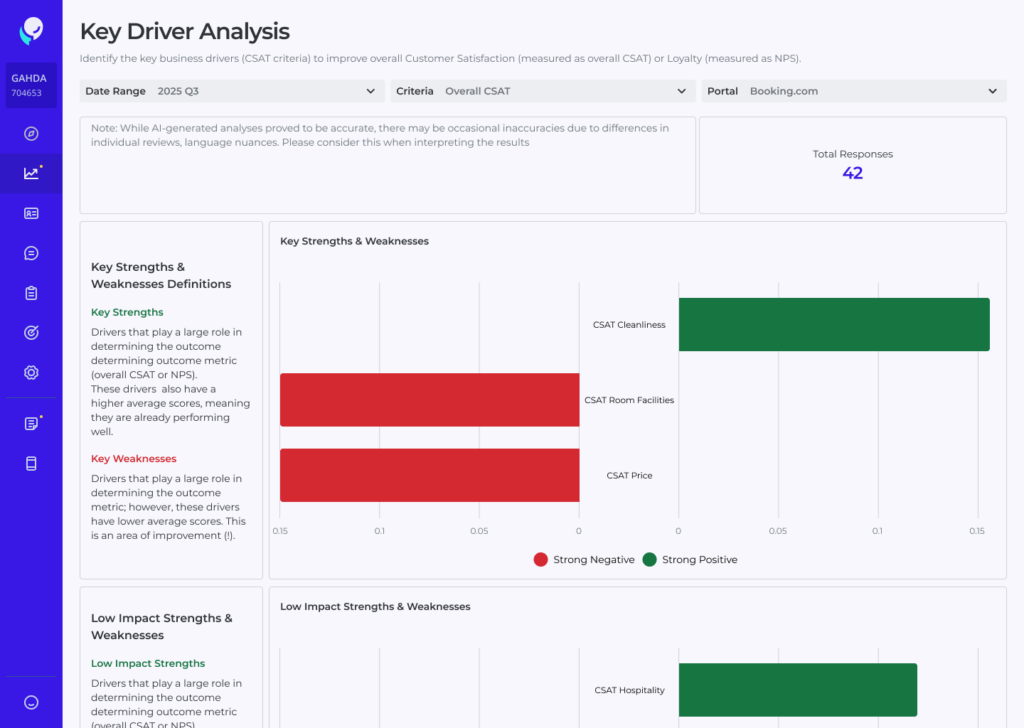1024x728 pixels.
Task: Click the target goal icon in sidebar
Action: click(31, 332)
